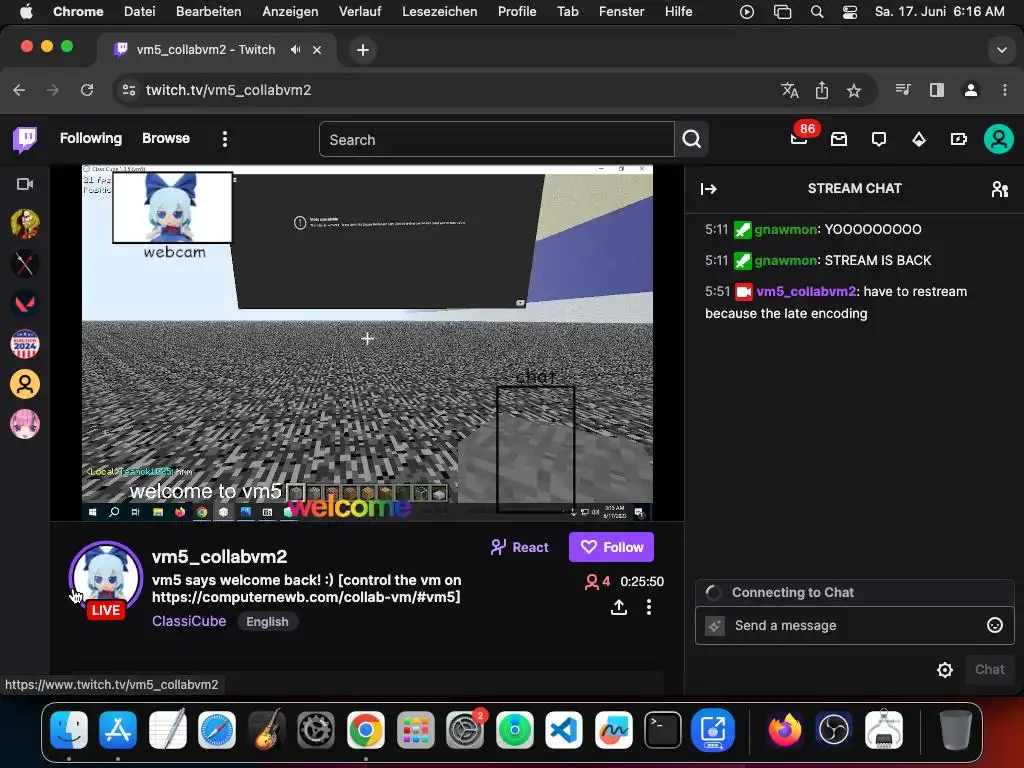Screen dimensions: 1024x768
Task: Share this page from the address bar
Action: point(822,90)
